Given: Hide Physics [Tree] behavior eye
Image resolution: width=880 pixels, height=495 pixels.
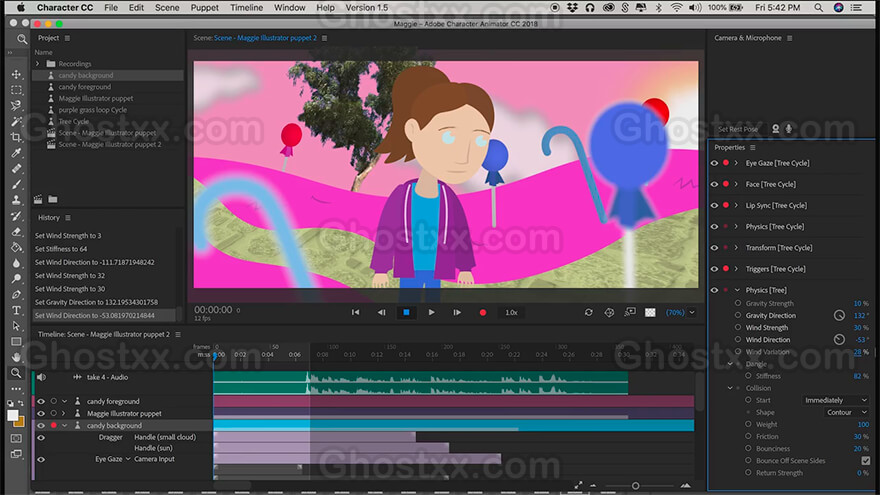Looking at the screenshot, I should click(x=714, y=290).
